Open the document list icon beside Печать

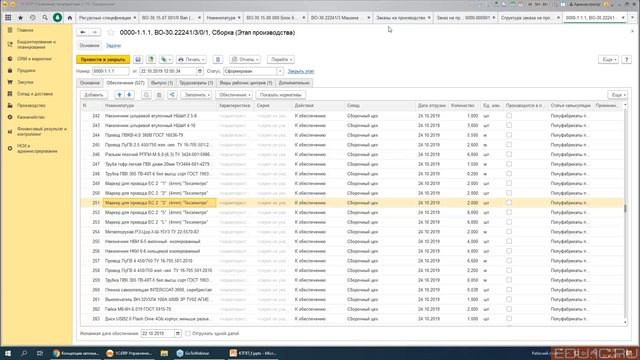(218, 60)
